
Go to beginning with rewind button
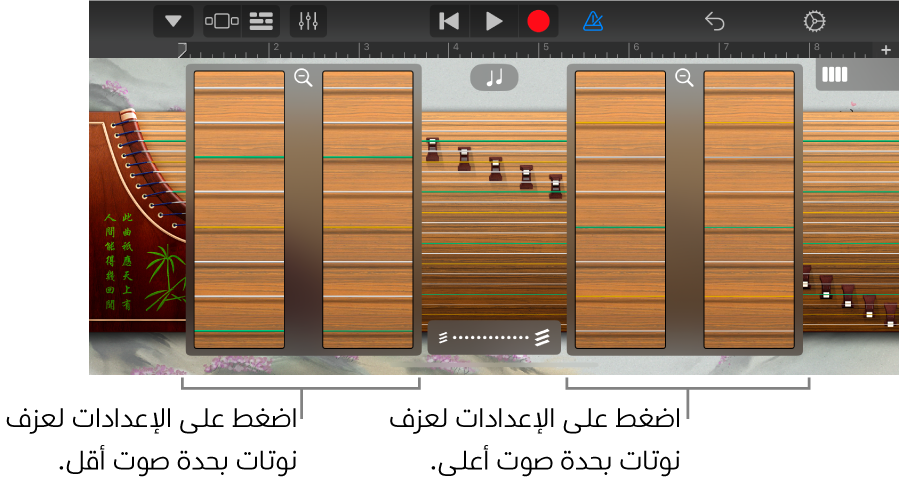coord(449,22)
